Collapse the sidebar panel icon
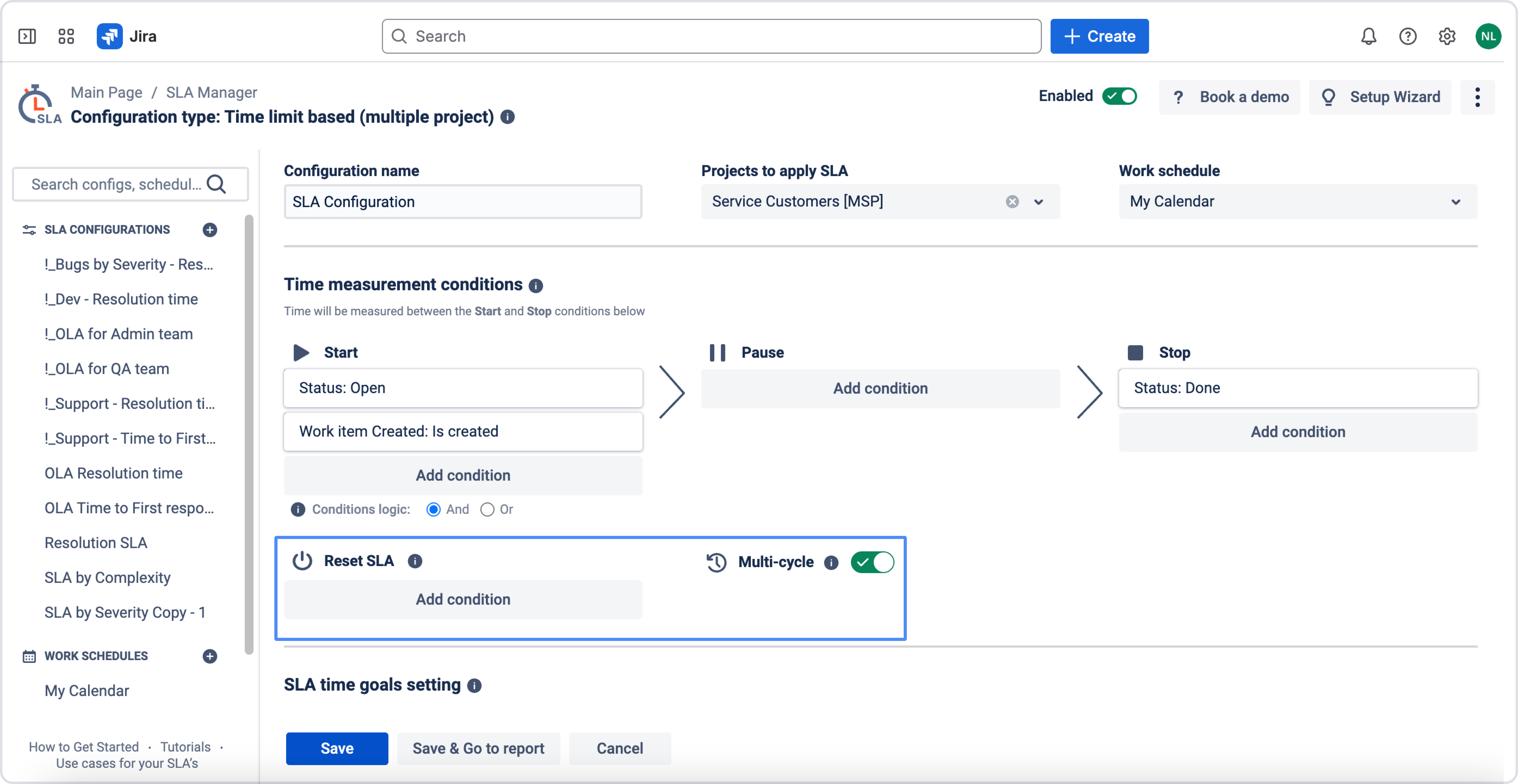Viewport: 1518px width, 784px height. tap(27, 37)
